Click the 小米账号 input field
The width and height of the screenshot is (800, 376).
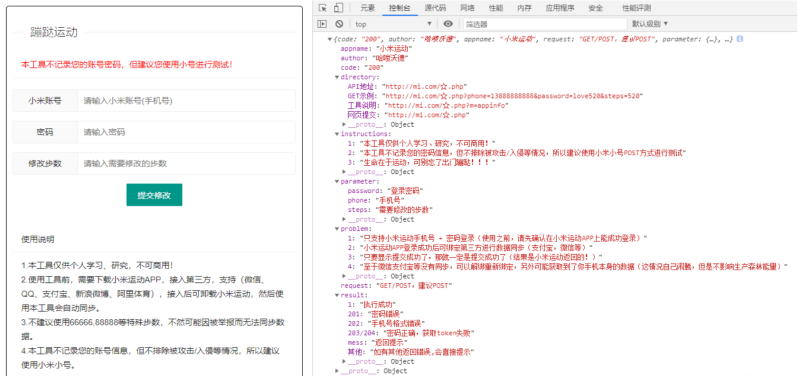coord(186,101)
